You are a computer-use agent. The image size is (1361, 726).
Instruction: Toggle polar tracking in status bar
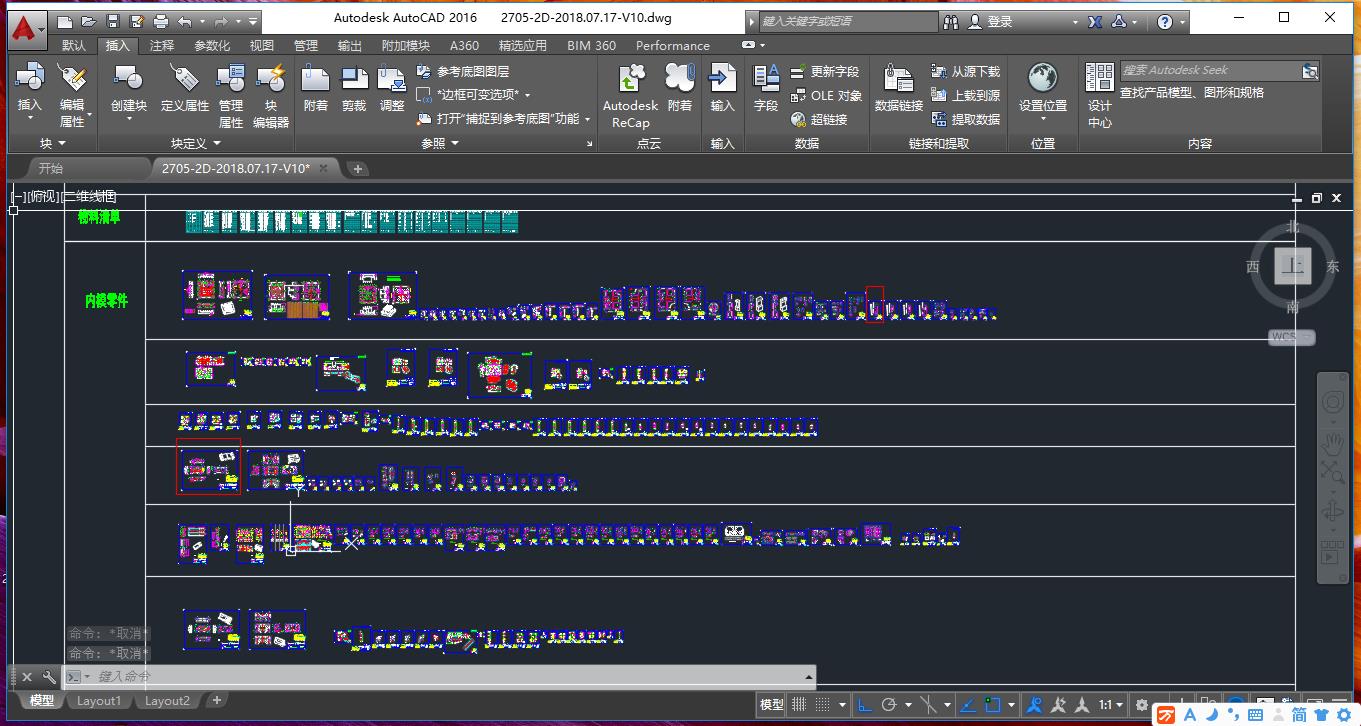889,705
